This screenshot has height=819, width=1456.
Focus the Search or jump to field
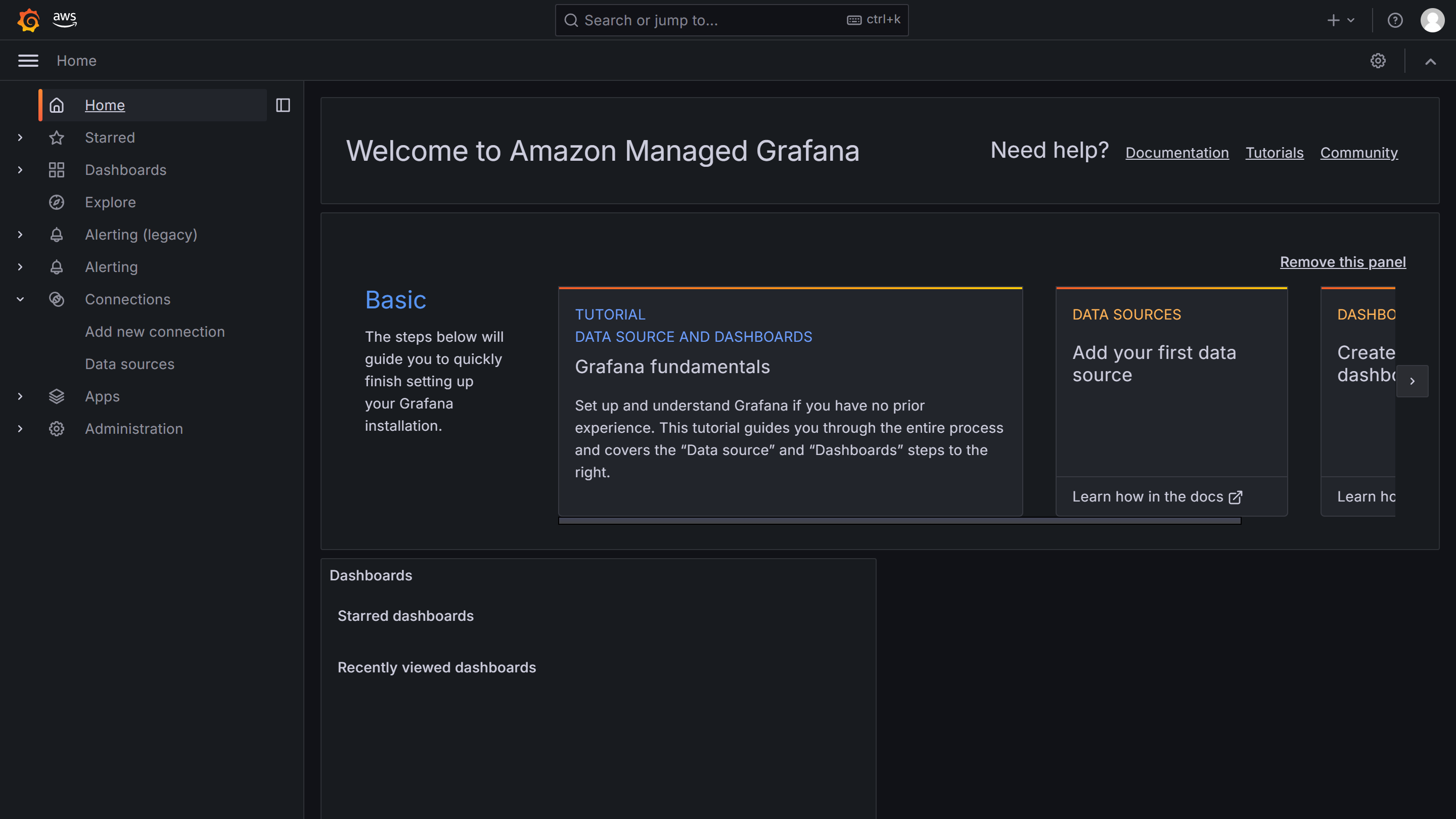click(732, 20)
